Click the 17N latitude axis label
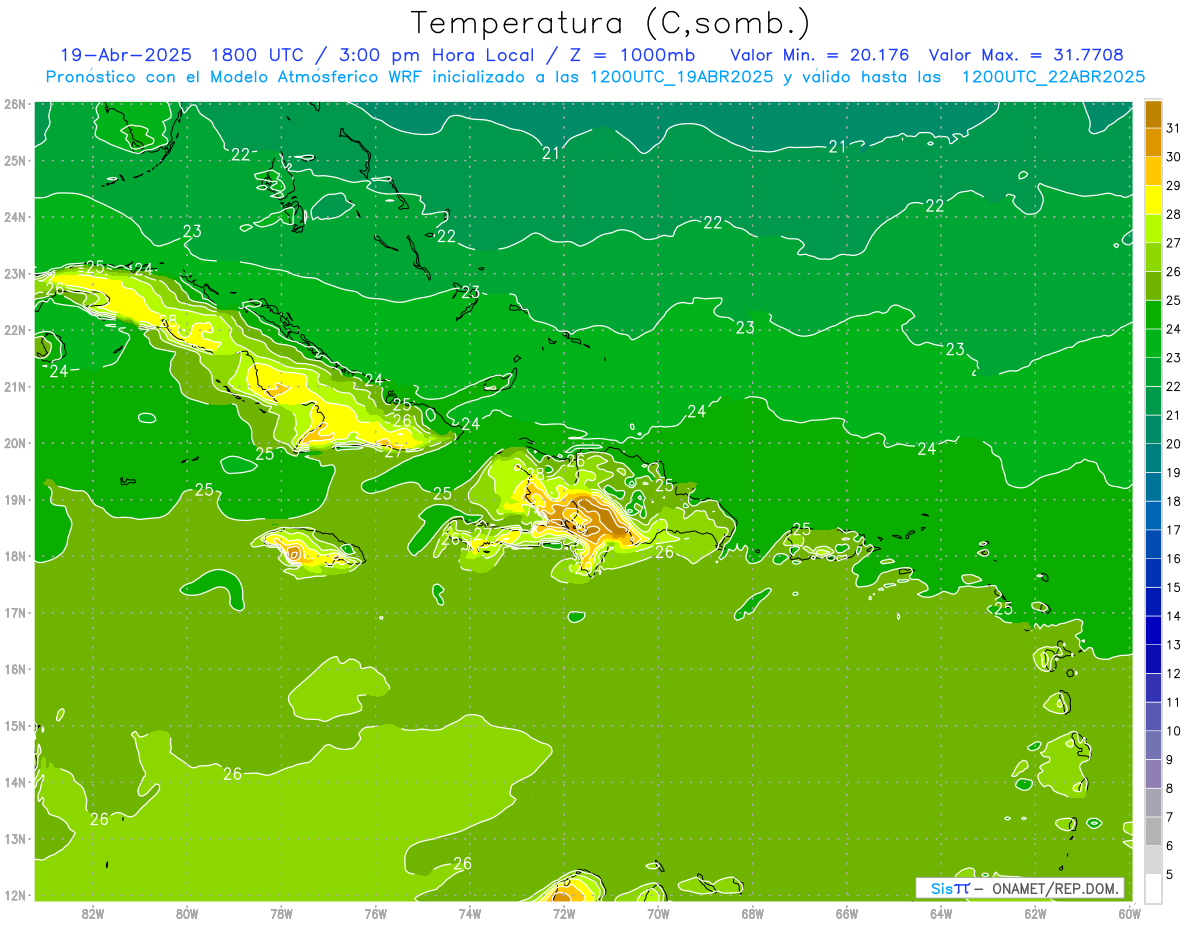 (14, 613)
